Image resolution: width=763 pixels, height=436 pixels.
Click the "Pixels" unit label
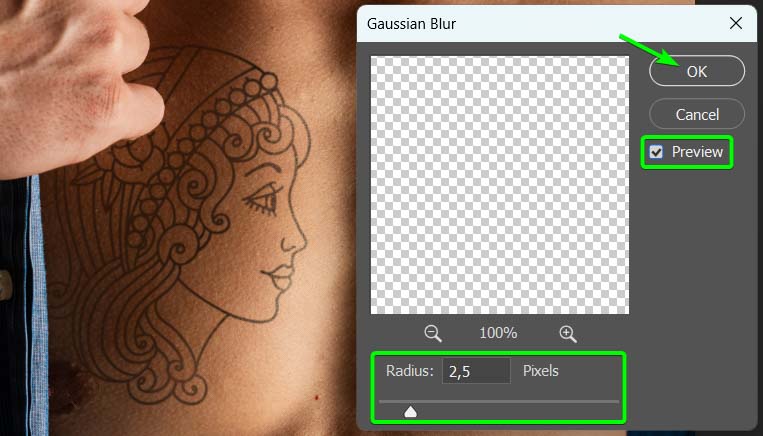point(541,372)
